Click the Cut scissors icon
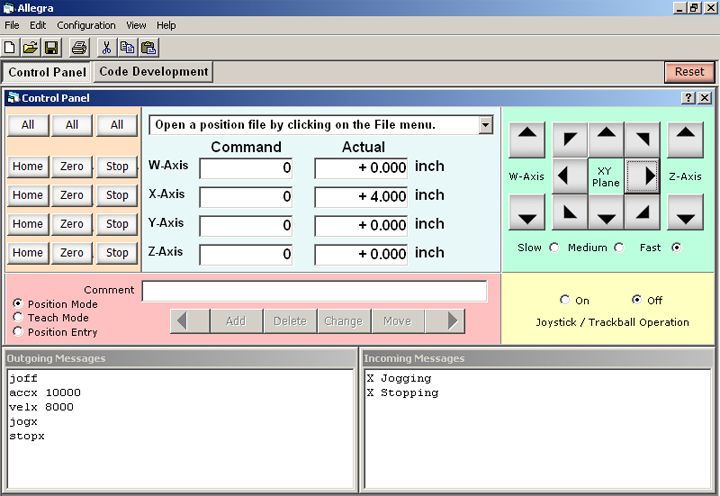Screen dimensions: 720x496 [107, 48]
